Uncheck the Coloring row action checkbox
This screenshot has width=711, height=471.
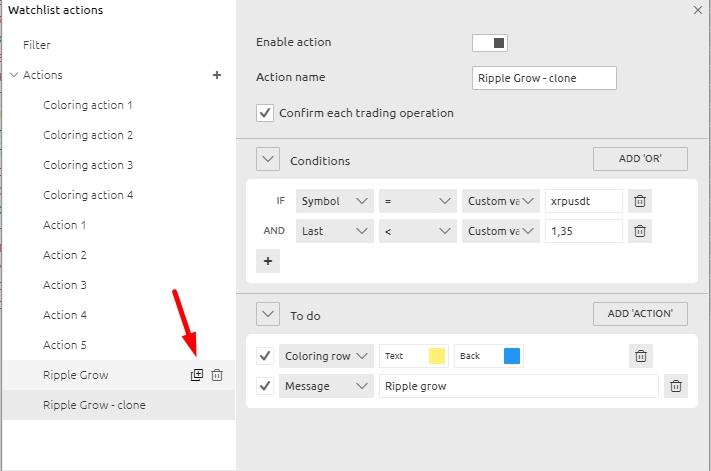tap(265, 356)
